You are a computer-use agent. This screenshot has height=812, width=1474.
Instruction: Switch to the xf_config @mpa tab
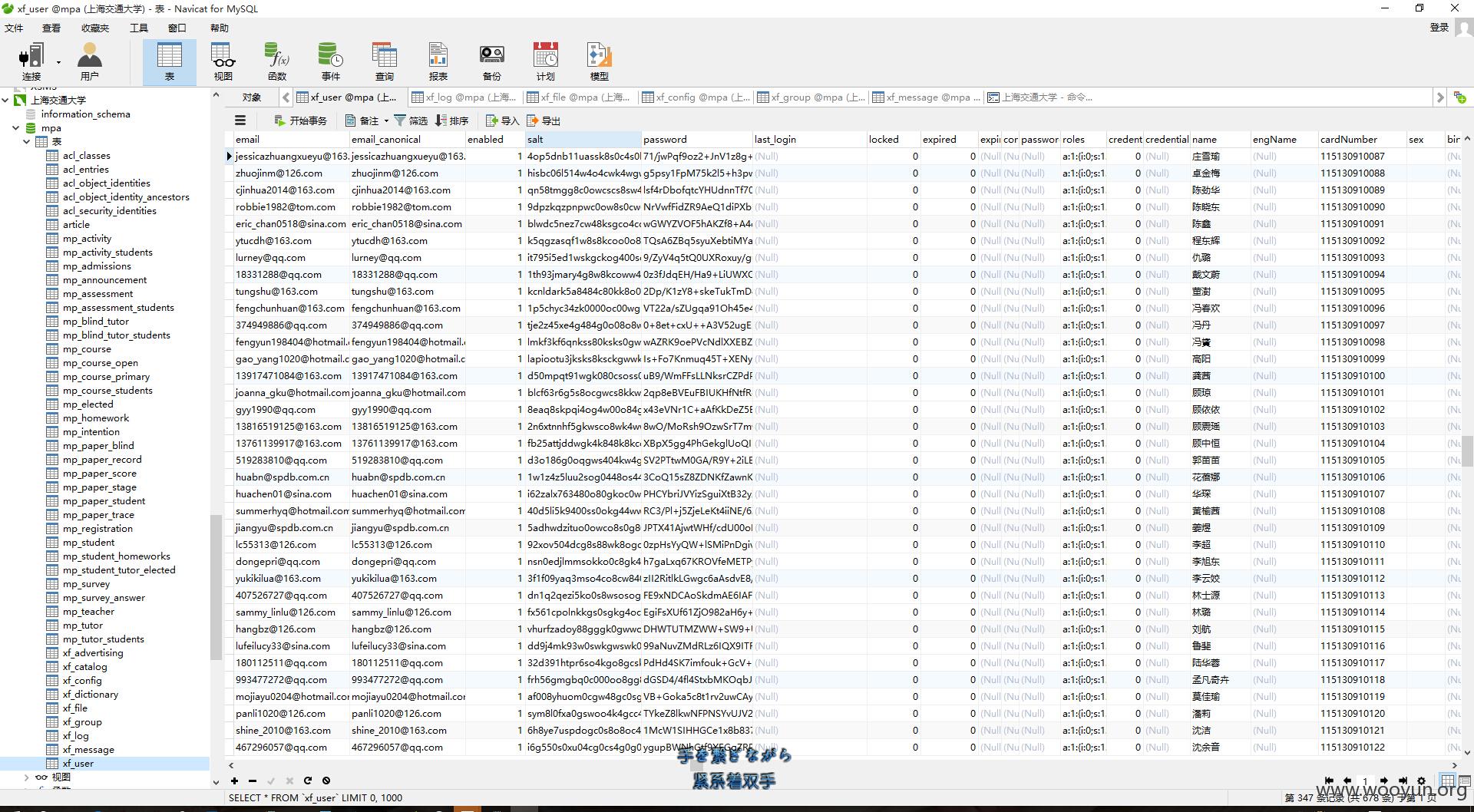pyautogui.click(x=697, y=97)
